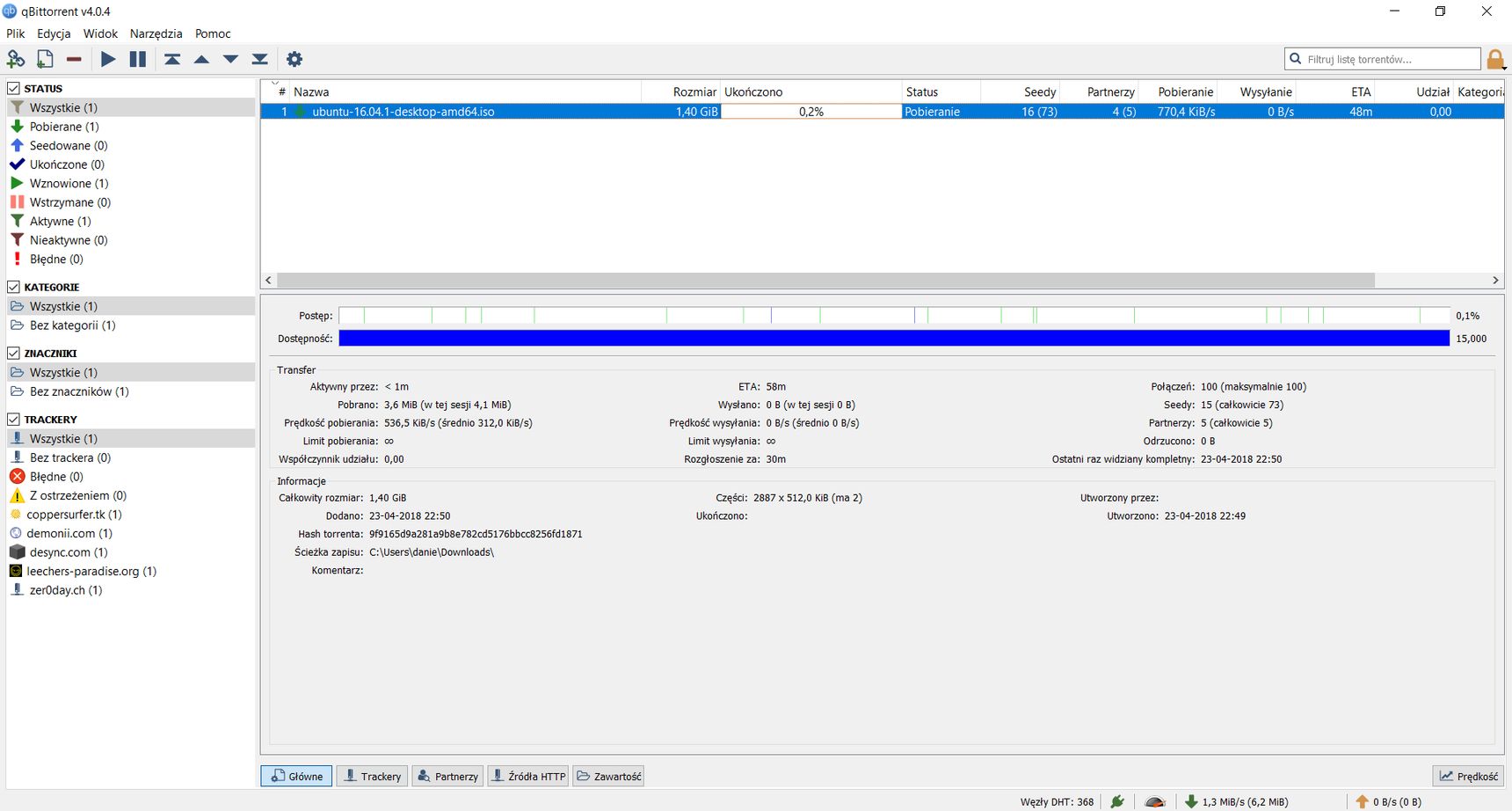
Task: Click the orange upload speed arrow in status bar
Action: click(1362, 801)
